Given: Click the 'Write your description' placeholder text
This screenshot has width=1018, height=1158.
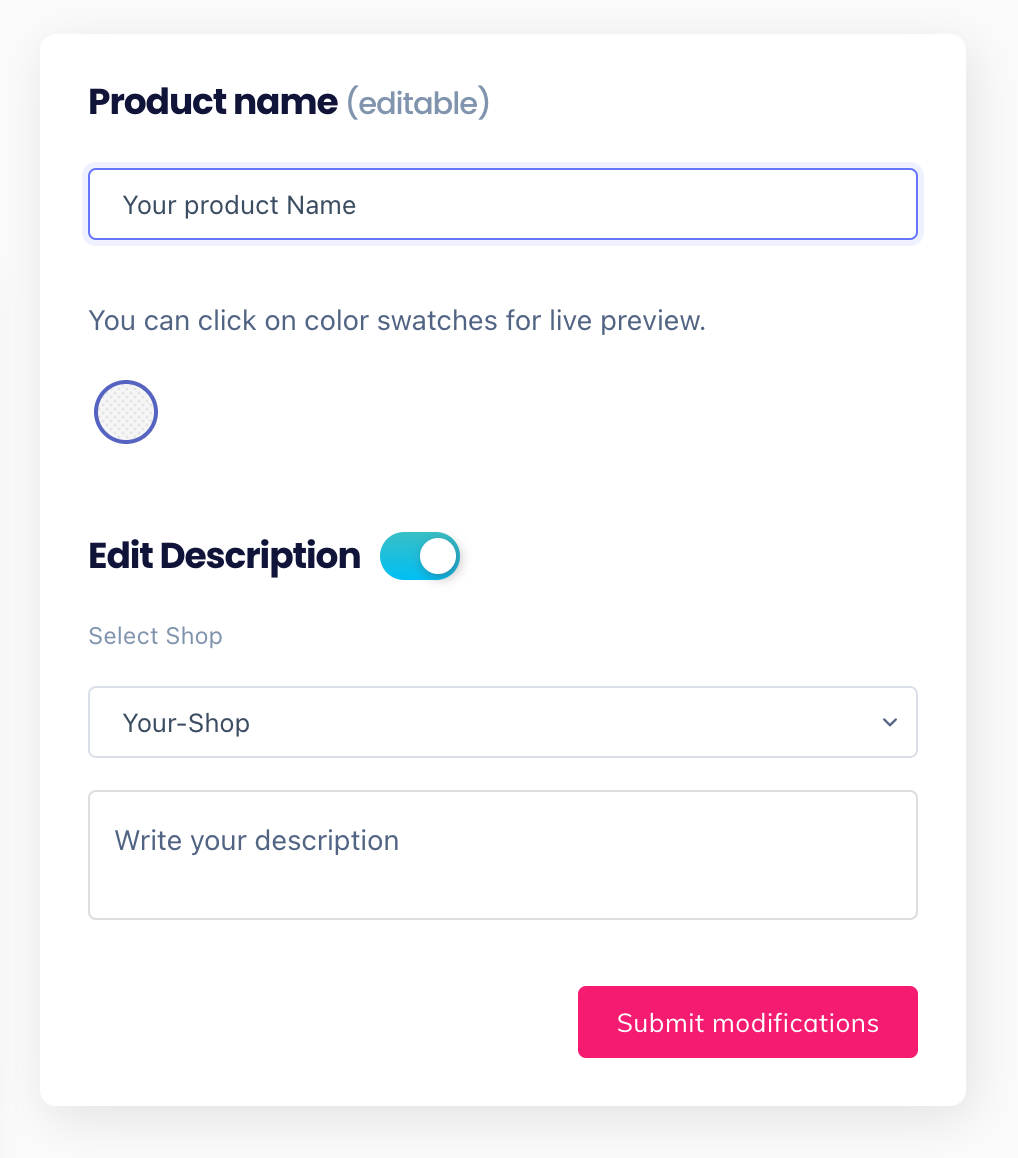Looking at the screenshot, I should point(257,840).
